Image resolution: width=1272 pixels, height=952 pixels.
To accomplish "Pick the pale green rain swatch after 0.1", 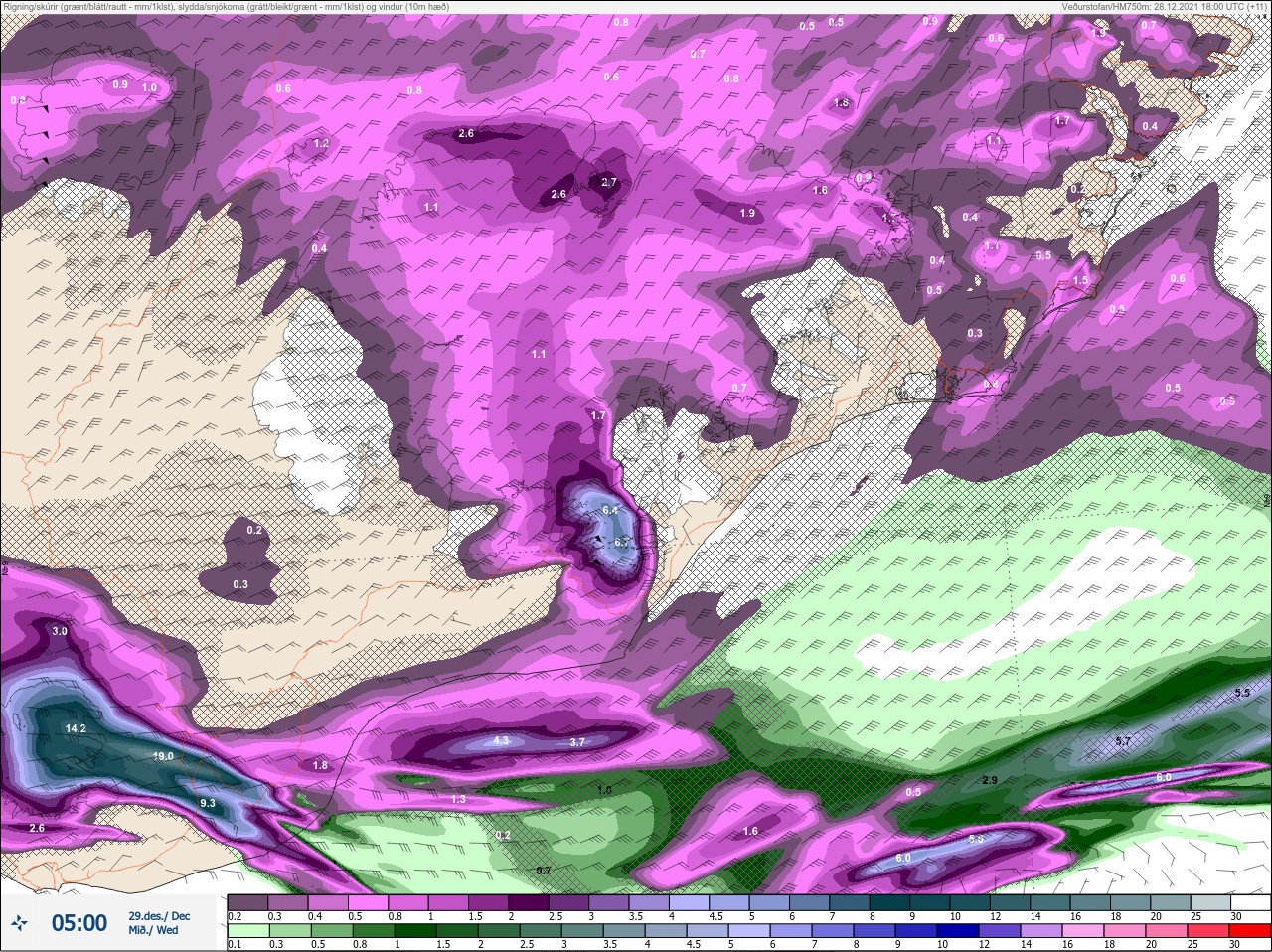I will pos(247,929).
